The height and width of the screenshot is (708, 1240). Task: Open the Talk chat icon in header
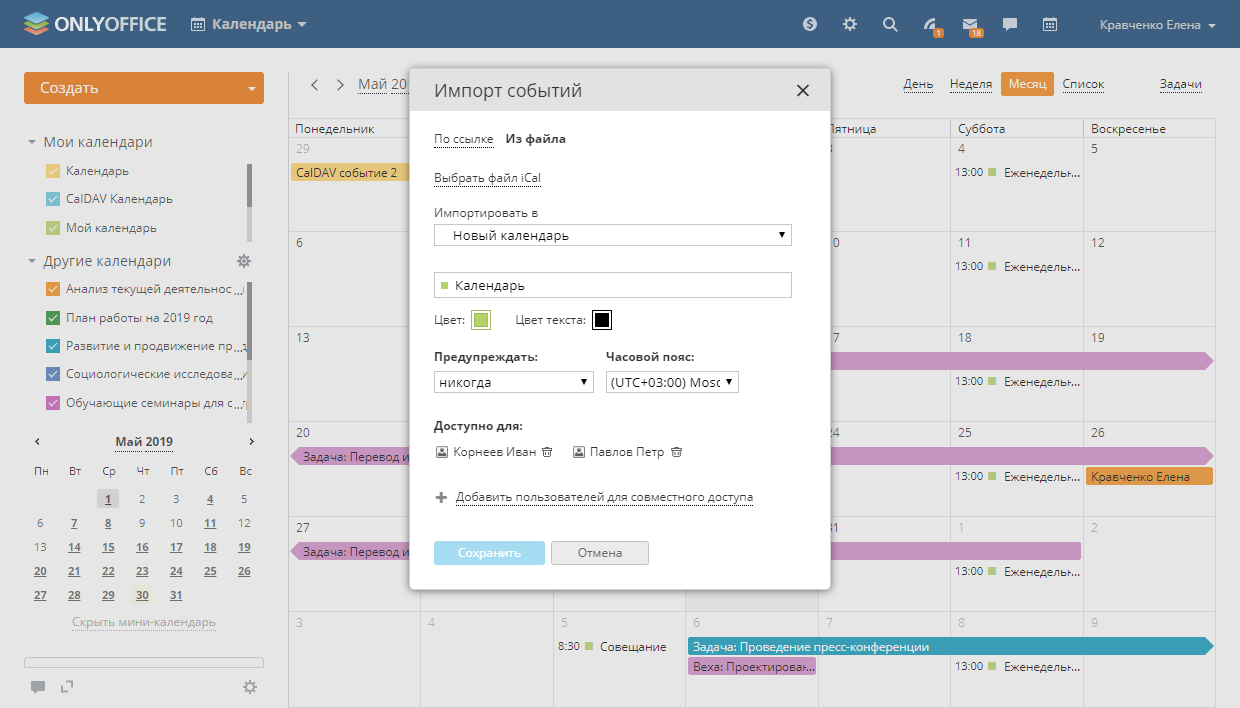click(x=1010, y=24)
